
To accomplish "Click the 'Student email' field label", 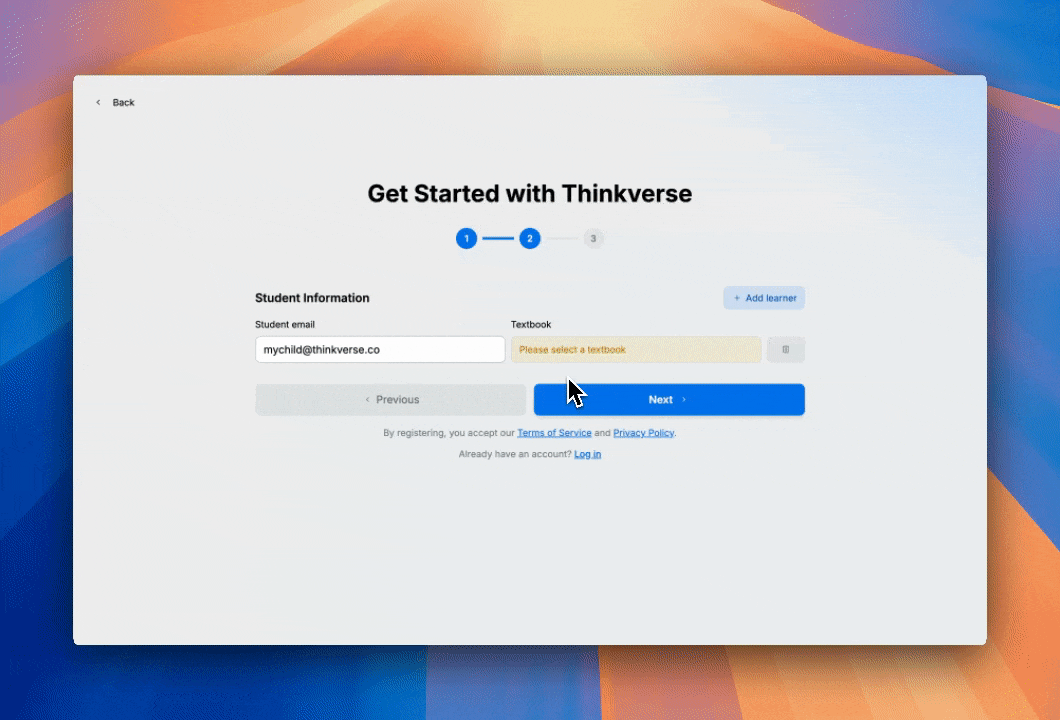I will pos(285,325).
